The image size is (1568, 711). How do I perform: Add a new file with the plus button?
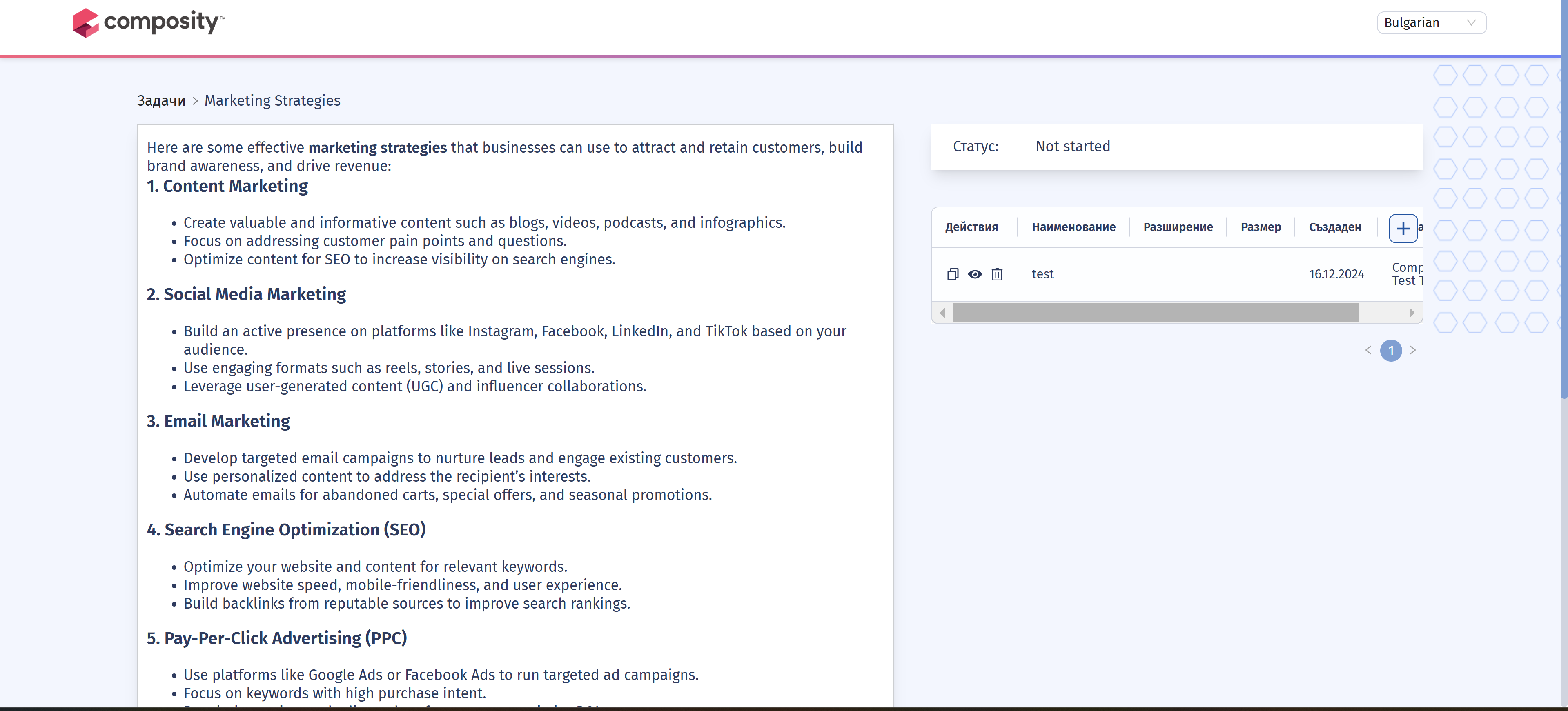[1403, 229]
